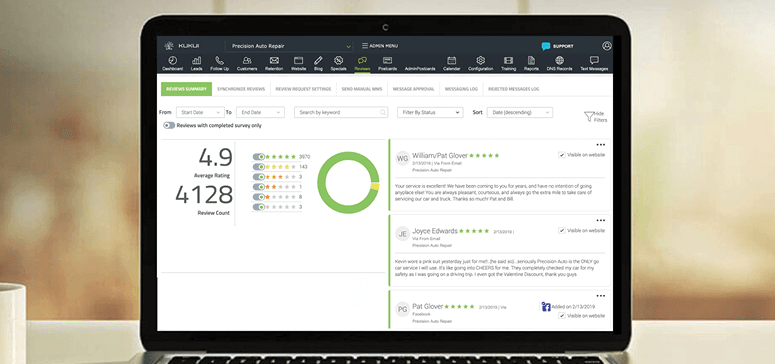Open the Customers icon
Image resolution: width=775 pixels, height=364 pixels.
click(x=247, y=60)
